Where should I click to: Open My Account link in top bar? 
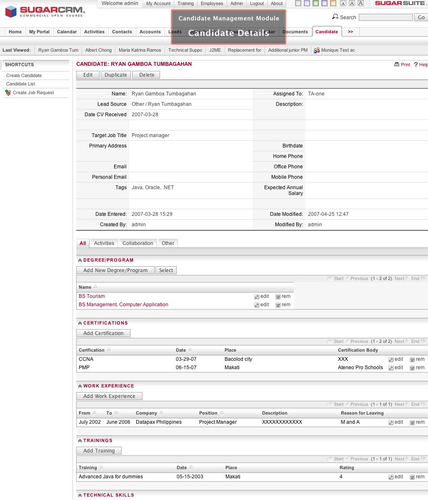[158, 3]
